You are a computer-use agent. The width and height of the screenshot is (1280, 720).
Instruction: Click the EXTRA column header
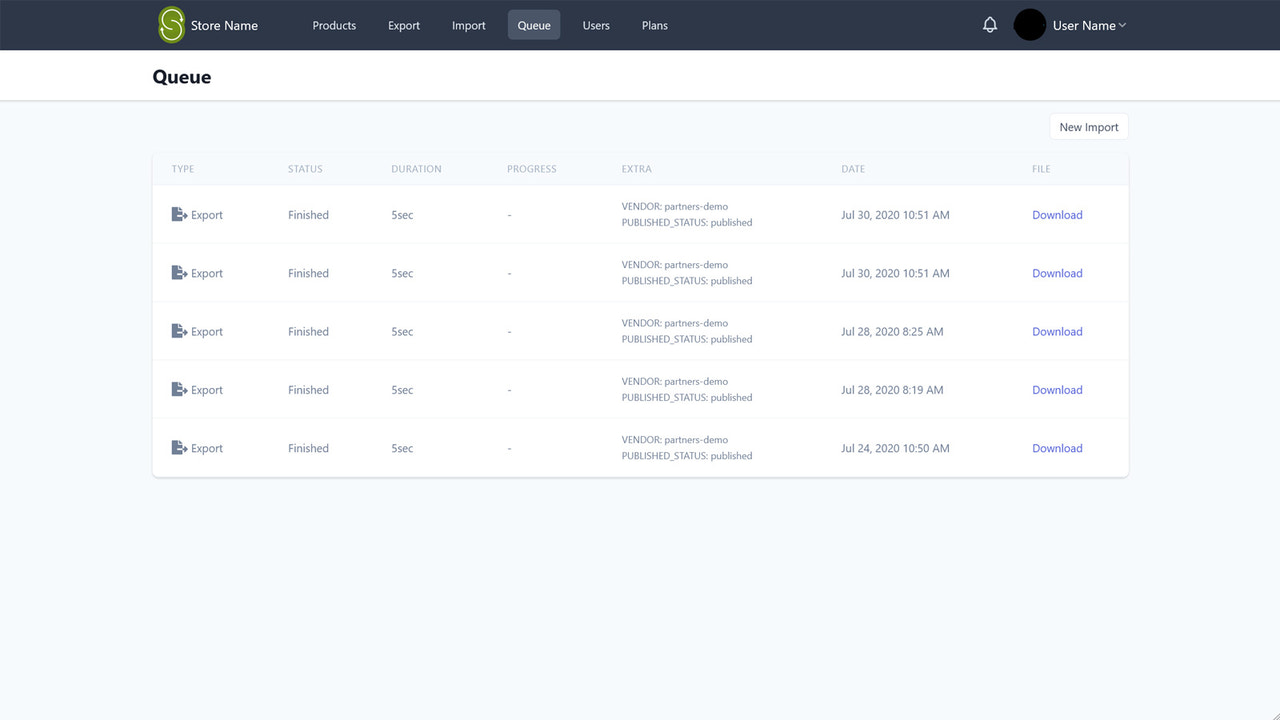[637, 169]
